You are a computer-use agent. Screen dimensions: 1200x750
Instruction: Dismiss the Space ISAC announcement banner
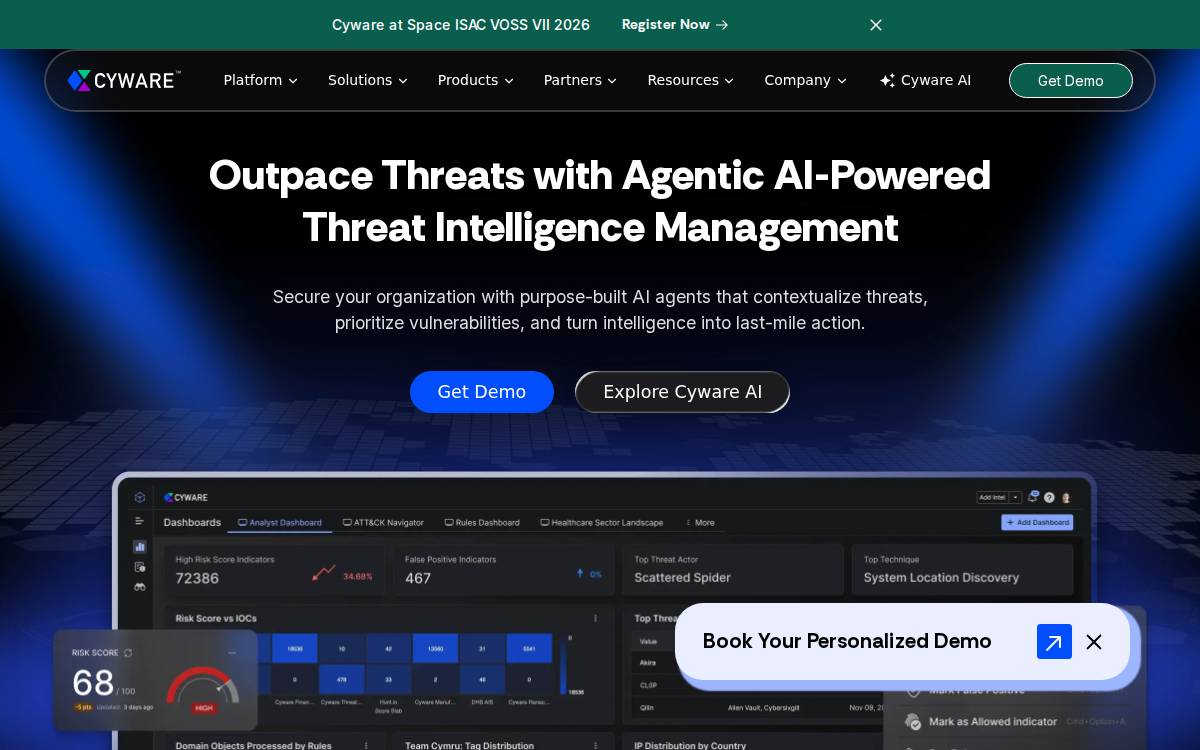876,25
